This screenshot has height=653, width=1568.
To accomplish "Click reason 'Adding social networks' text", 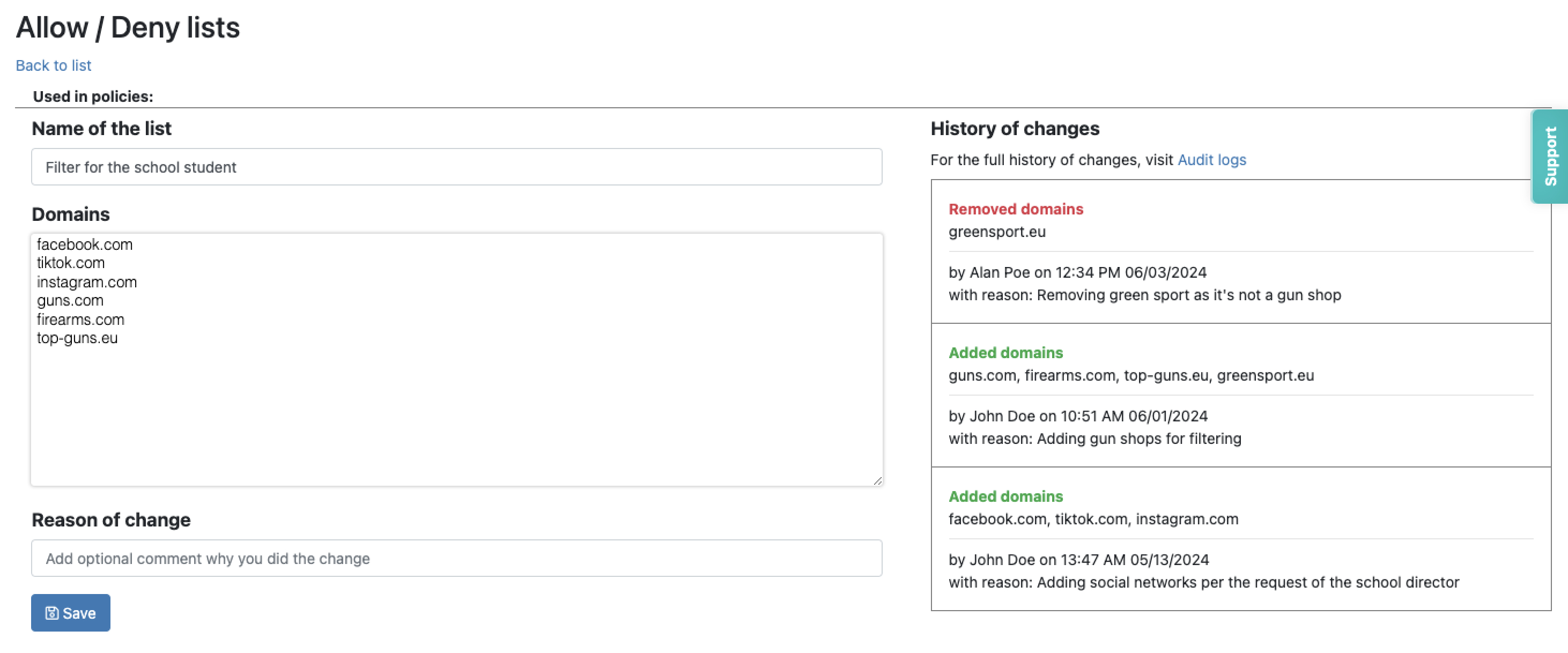I will click(x=1203, y=582).
